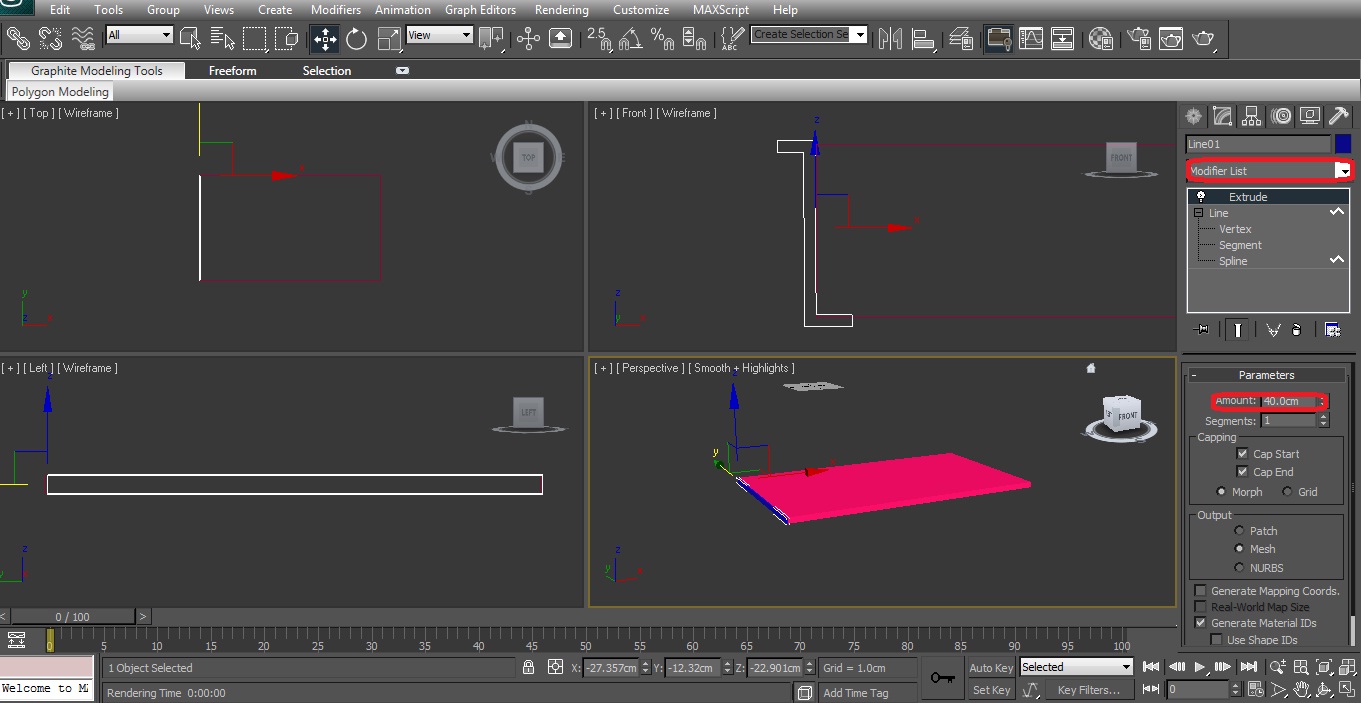Play the animation
This screenshot has width=1361, height=703.
(1200, 667)
